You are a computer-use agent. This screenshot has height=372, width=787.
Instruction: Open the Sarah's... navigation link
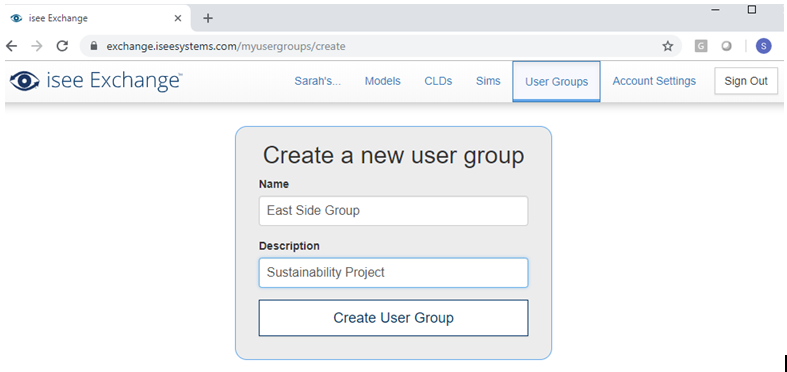pos(318,81)
